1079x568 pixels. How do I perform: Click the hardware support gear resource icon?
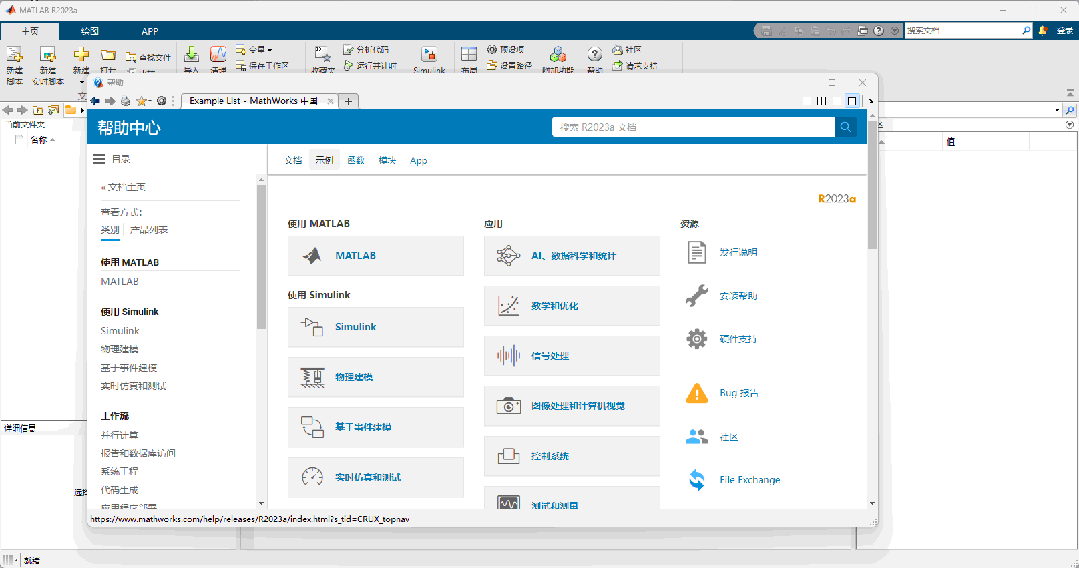tap(696, 339)
